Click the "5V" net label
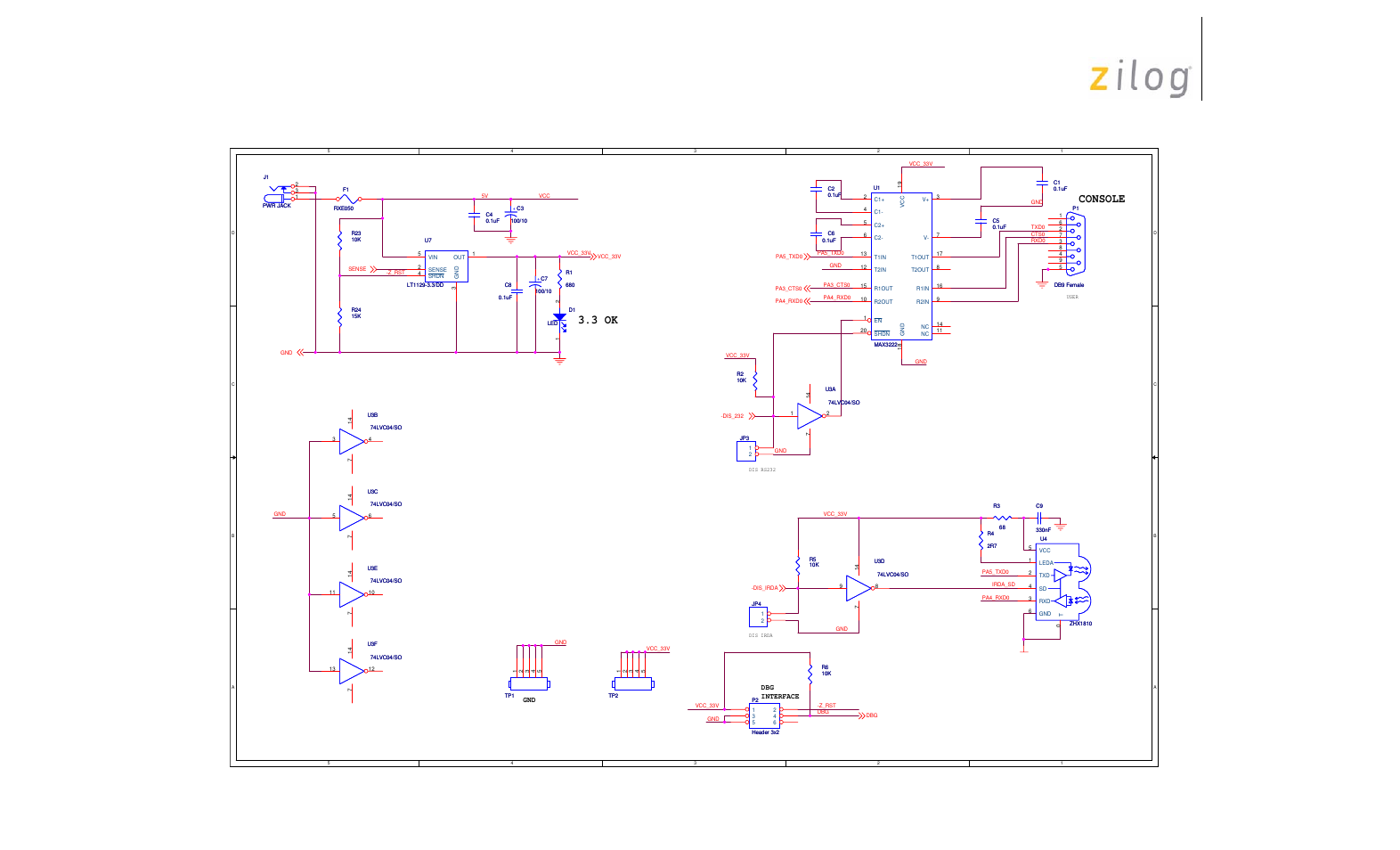The height and width of the screenshot is (850, 1400). pos(484,196)
